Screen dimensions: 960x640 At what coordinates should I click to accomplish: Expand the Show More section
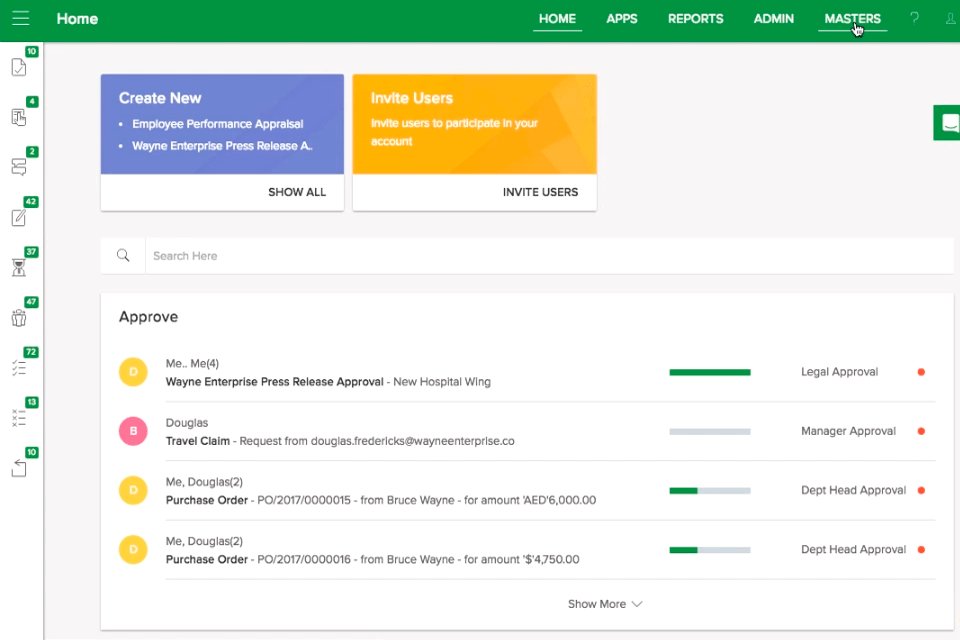point(604,604)
